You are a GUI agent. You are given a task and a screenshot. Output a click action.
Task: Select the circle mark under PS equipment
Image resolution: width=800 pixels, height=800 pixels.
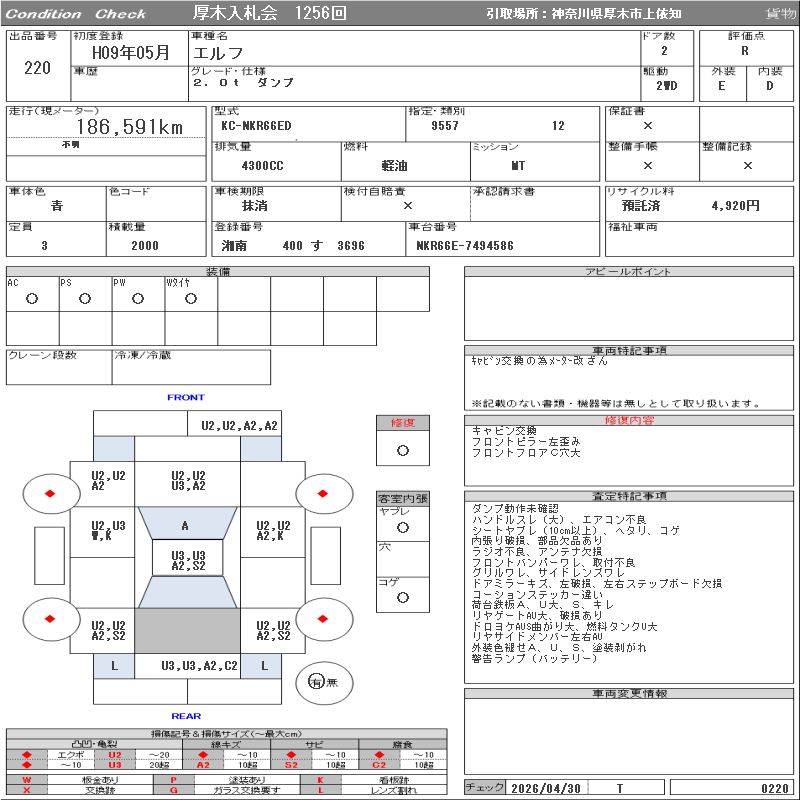(x=85, y=299)
